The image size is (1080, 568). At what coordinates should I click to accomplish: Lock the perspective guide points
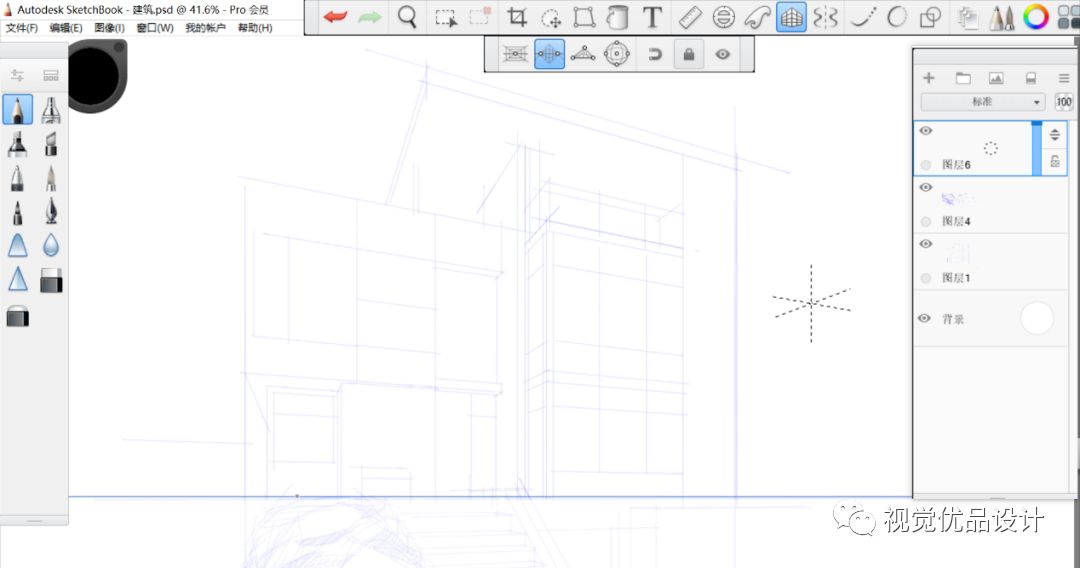point(689,54)
